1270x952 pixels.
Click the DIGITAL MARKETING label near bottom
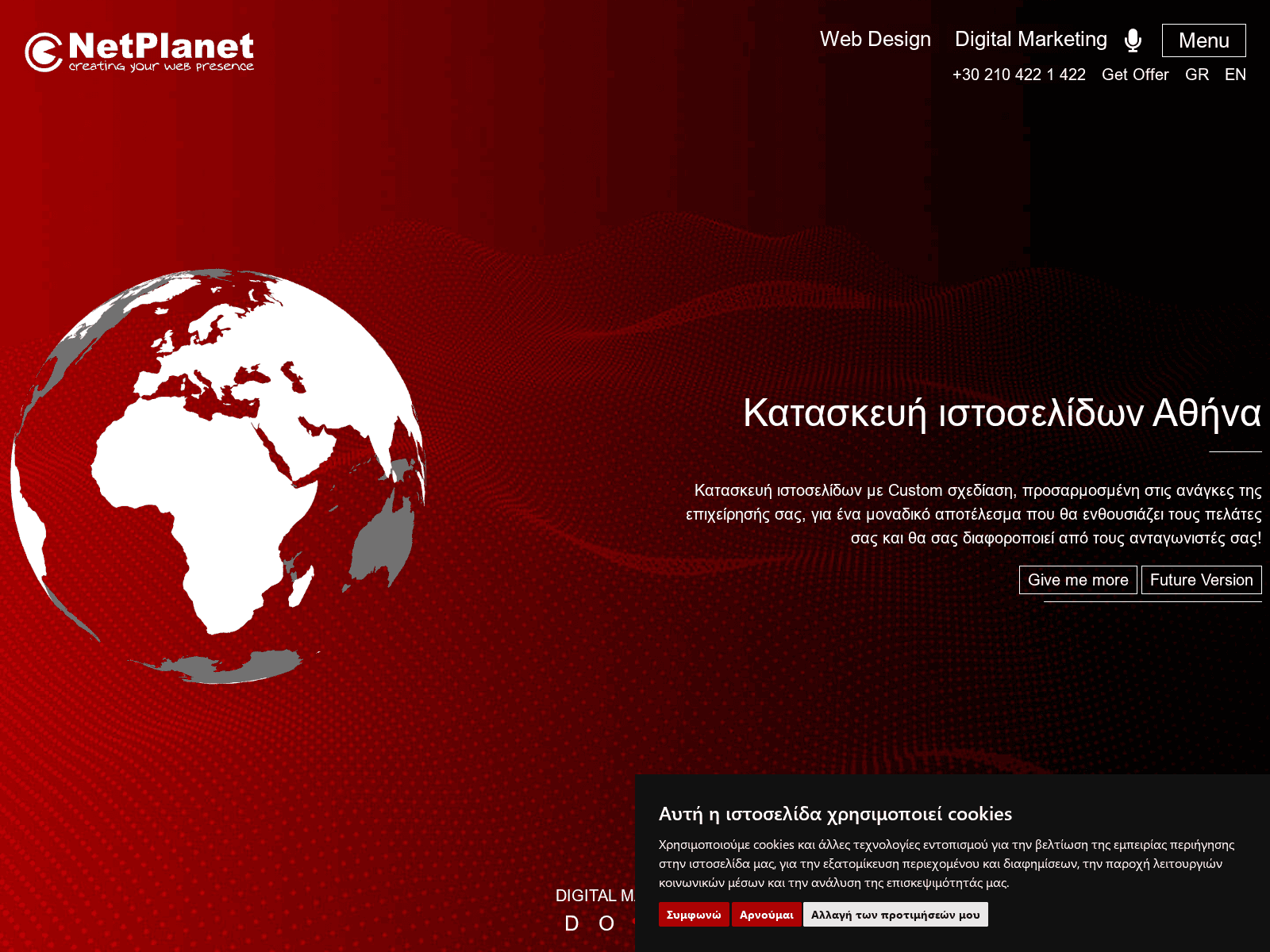pos(598,896)
